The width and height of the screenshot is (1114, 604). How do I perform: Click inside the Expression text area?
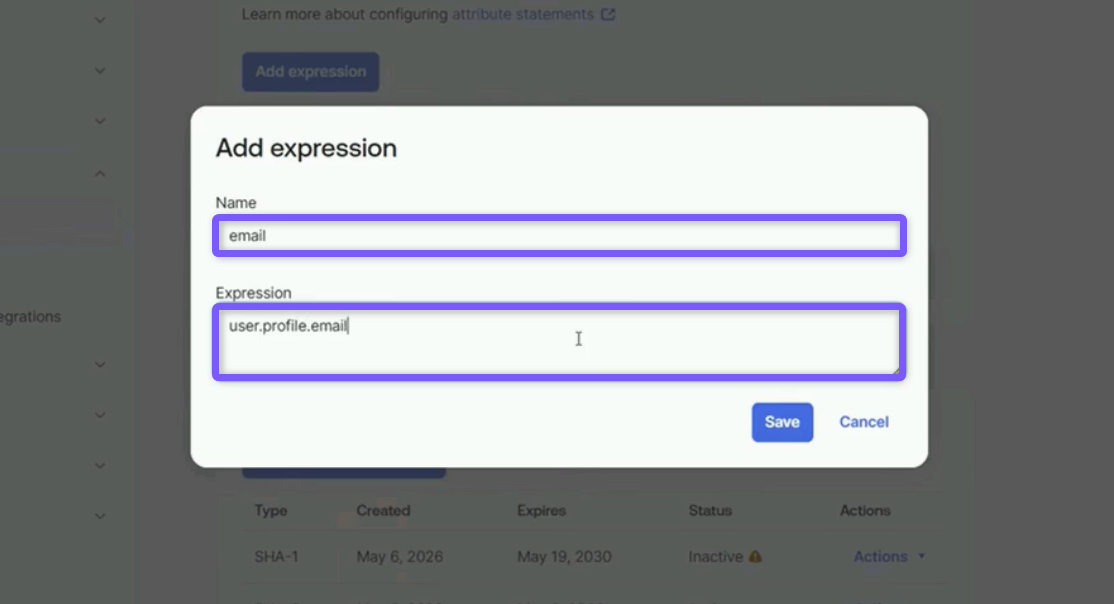coord(559,343)
